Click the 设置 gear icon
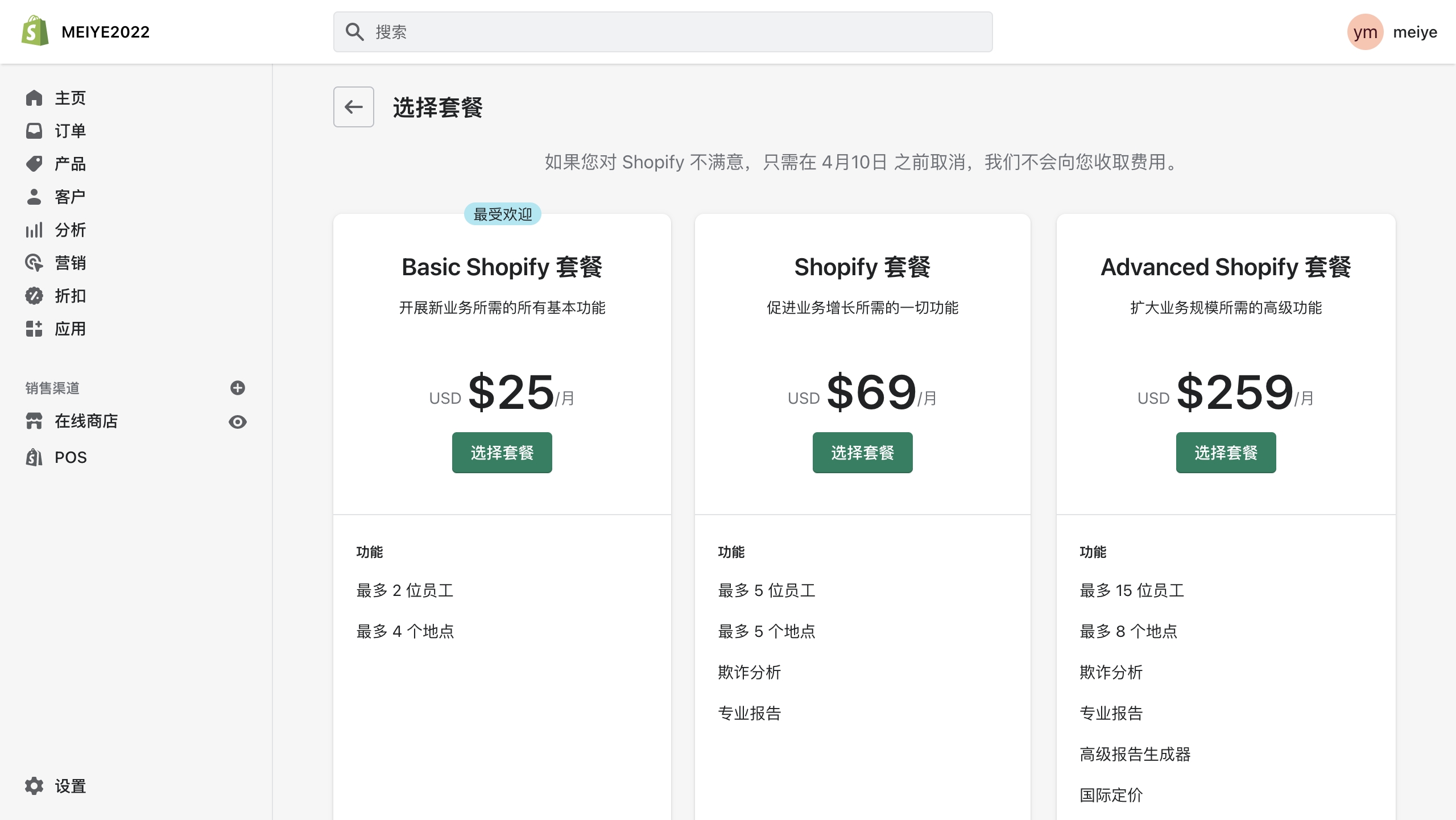Viewport: 1456px width, 820px height. click(x=34, y=786)
